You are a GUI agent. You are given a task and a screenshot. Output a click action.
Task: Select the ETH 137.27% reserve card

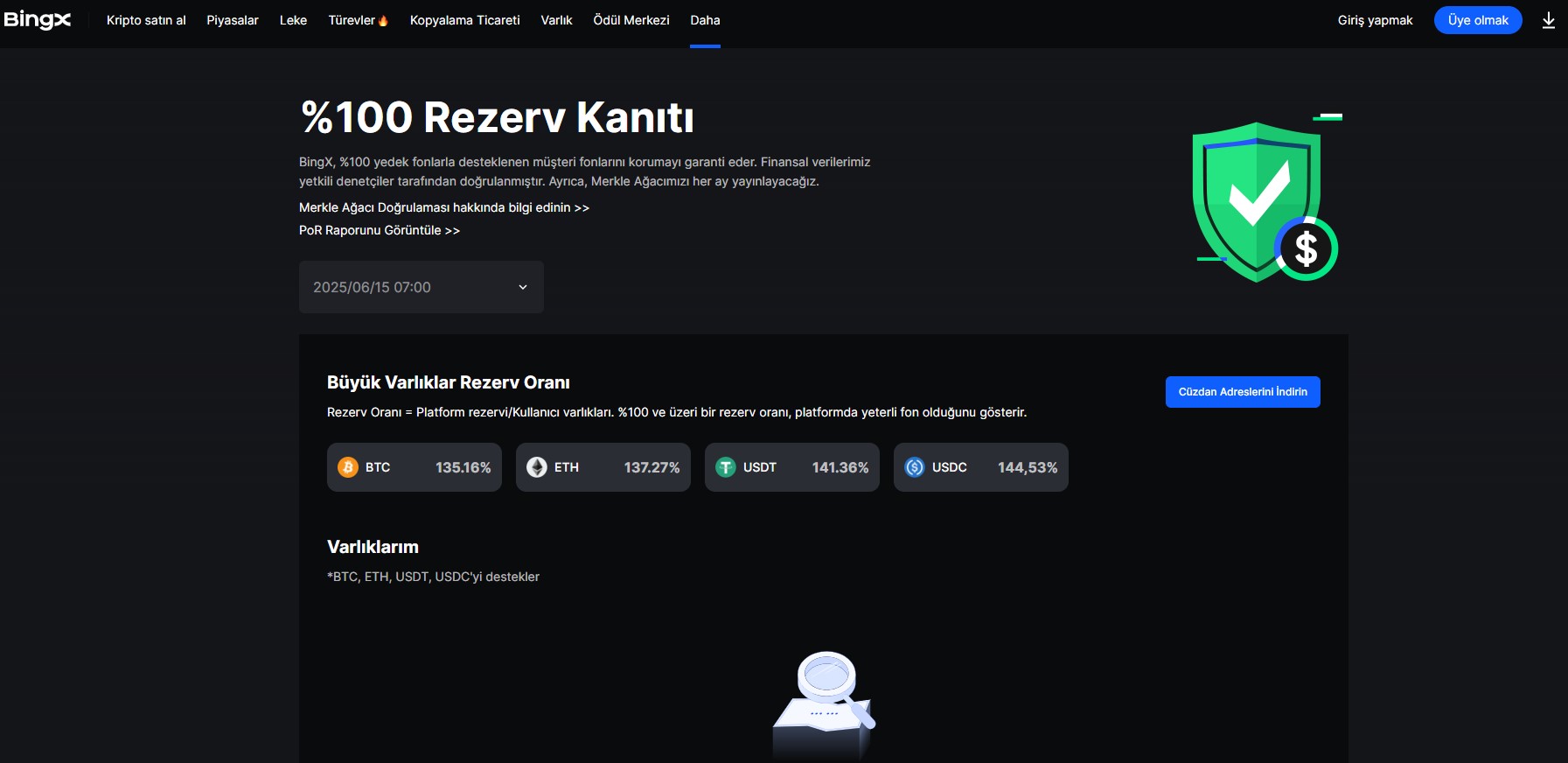(x=603, y=467)
